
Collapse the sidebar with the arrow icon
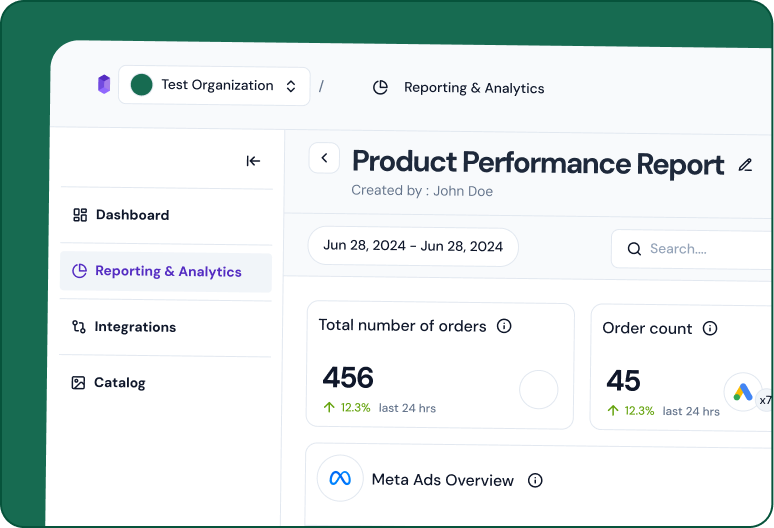click(x=253, y=161)
